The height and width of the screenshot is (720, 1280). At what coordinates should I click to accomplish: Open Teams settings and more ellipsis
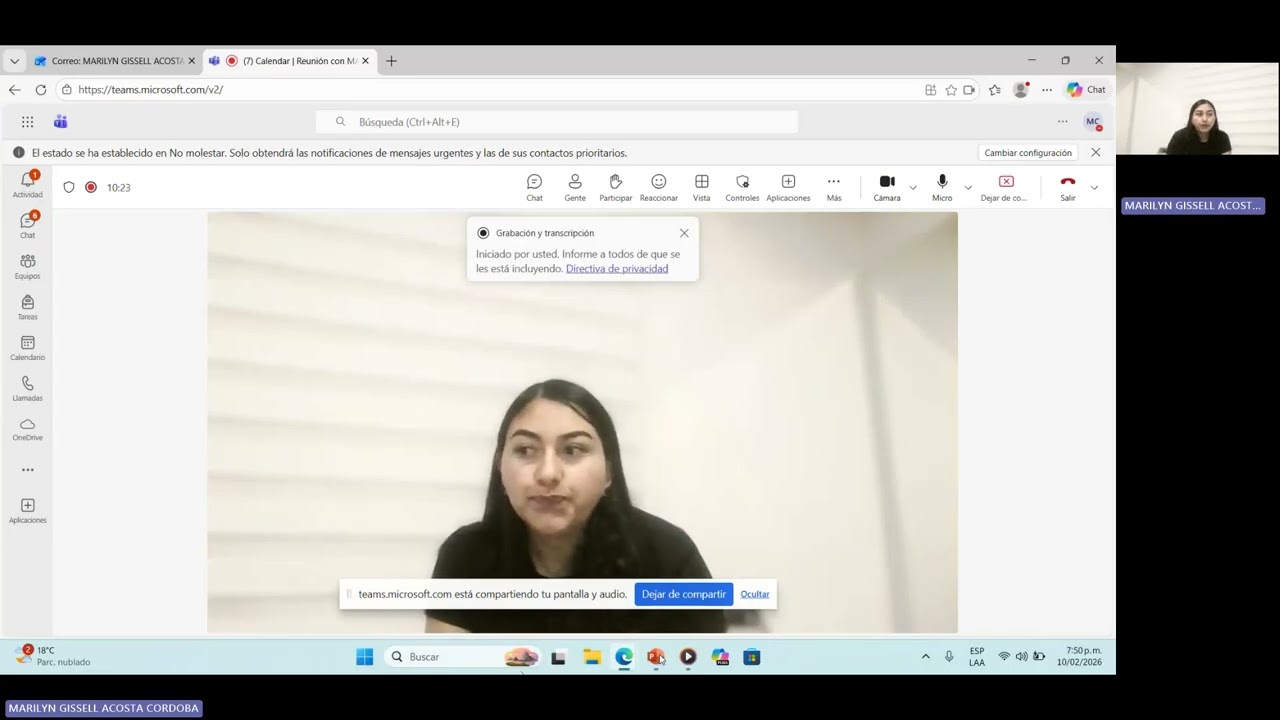pos(1062,122)
